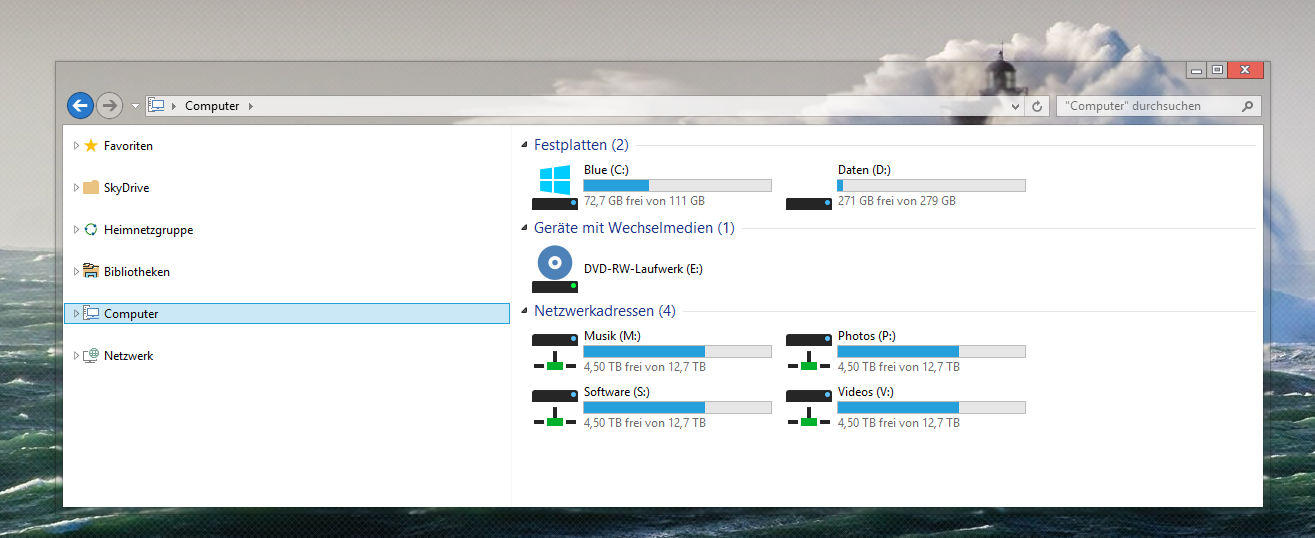Image resolution: width=1315 pixels, height=538 pixels.
Task: Click the 72,7 GB frei von 111 GB text
Action: point(643,201)
